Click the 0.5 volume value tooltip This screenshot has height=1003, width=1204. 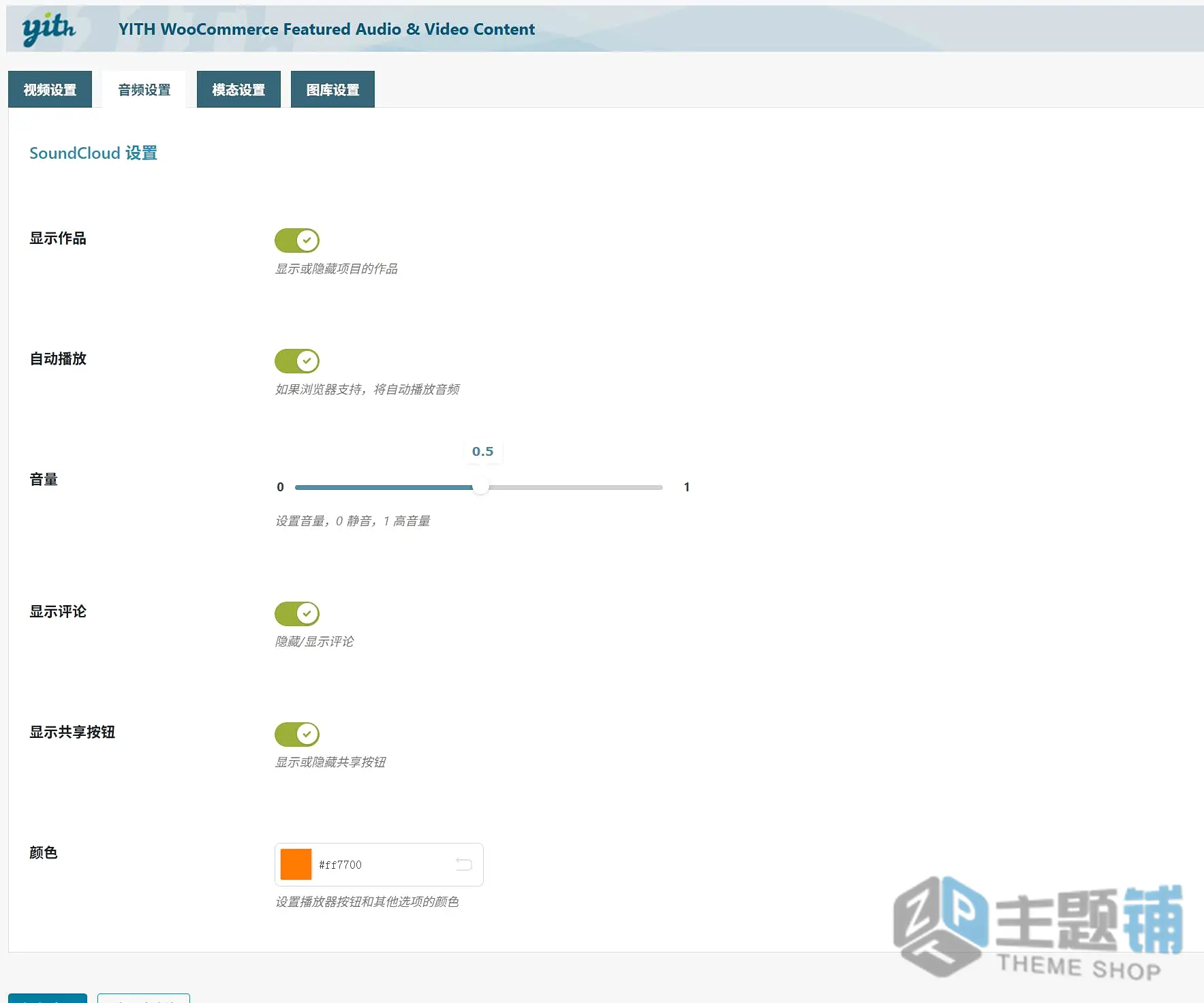tap(482, 451)
